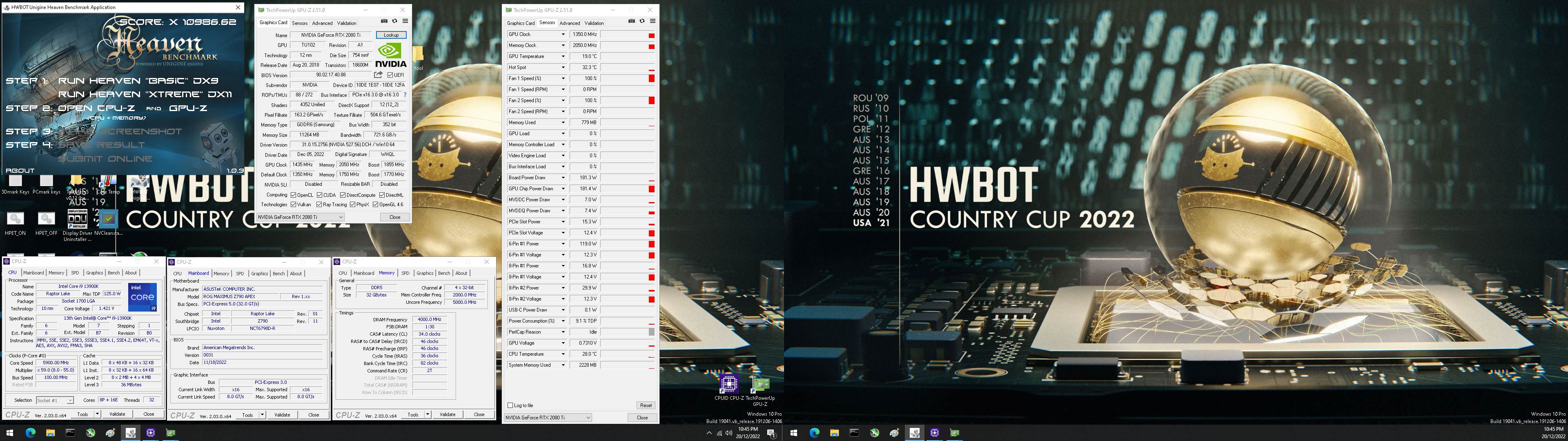Image resolution: width=1568 pixels, height=441 pixels.
Task: Click Reset button in GPU-Z Sensors
Action: pyautogui.click(x=646, y=405)
